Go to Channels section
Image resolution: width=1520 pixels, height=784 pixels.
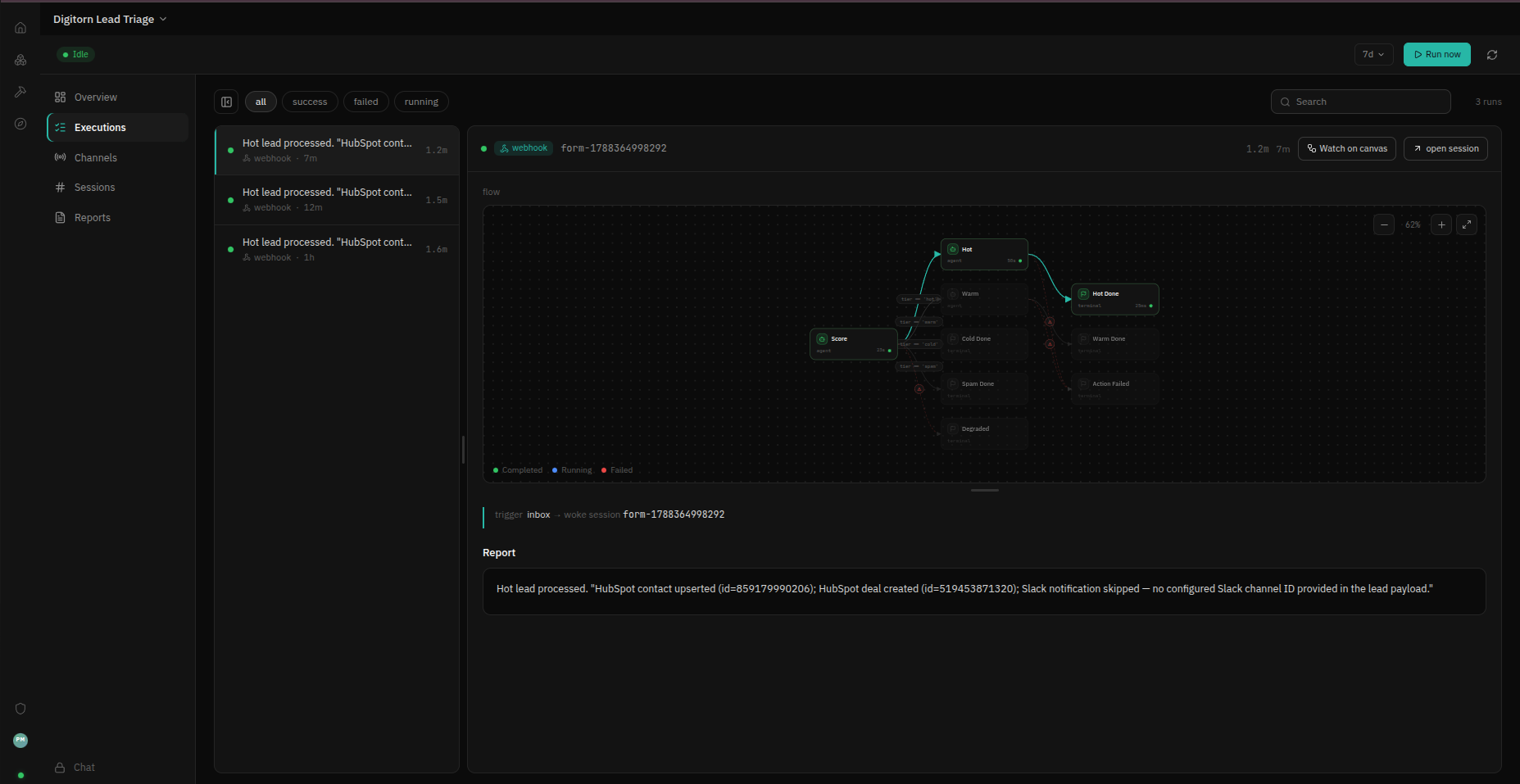pos(118,158)
